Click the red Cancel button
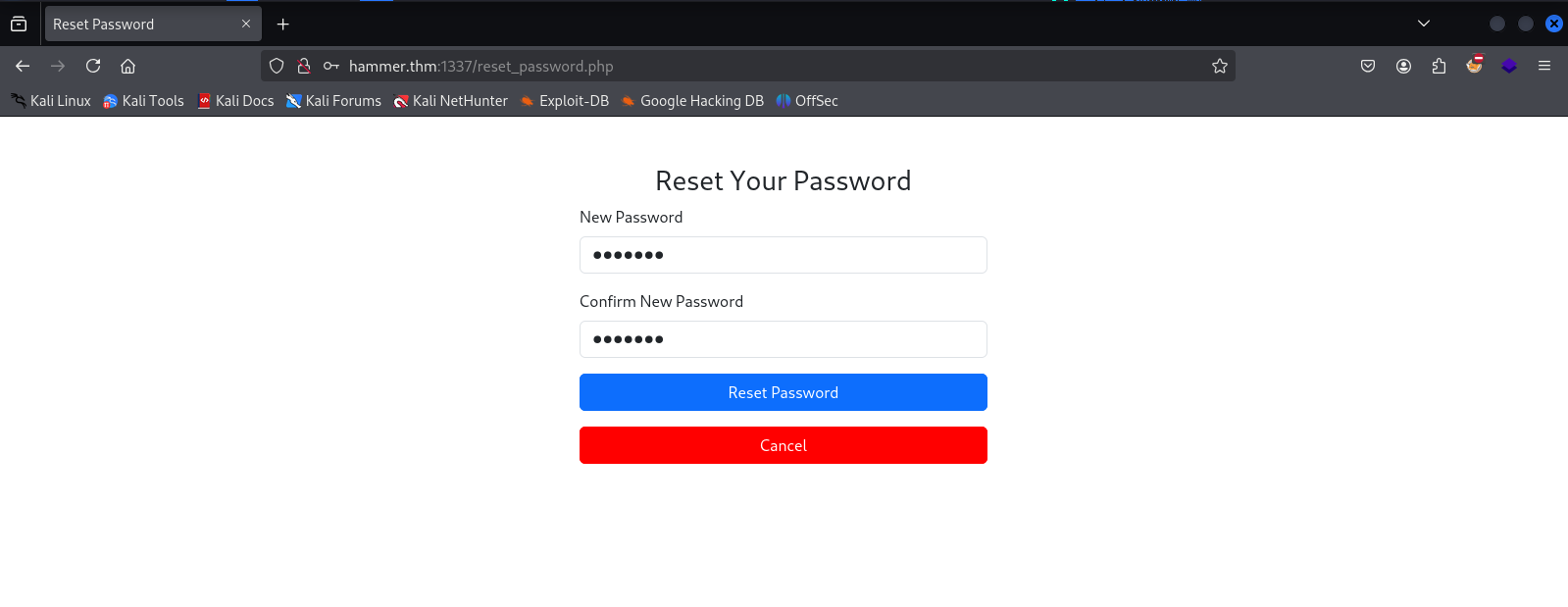 [783, 445]
